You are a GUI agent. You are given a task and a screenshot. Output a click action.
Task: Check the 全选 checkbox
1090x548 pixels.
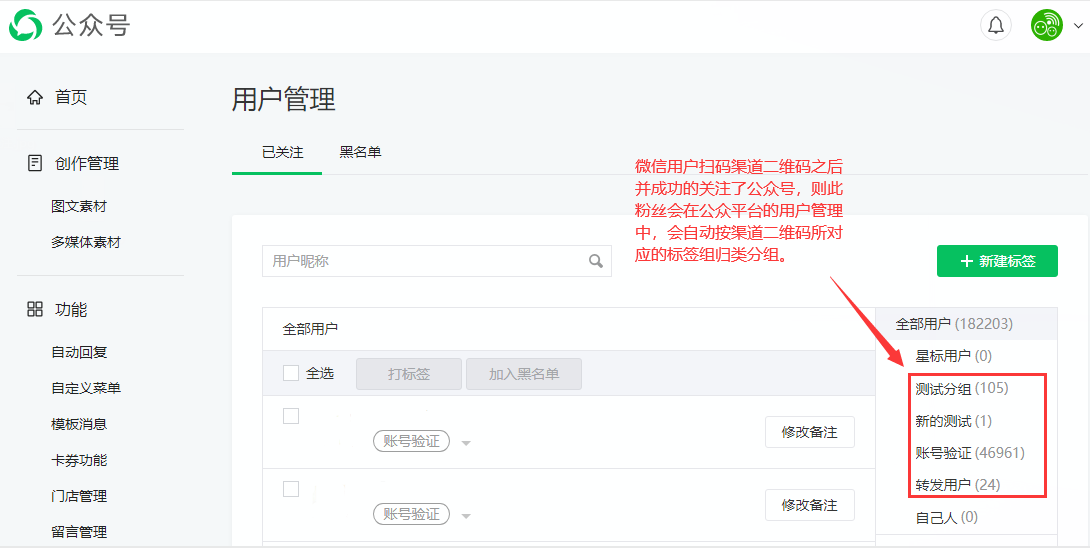coord(291,373)
